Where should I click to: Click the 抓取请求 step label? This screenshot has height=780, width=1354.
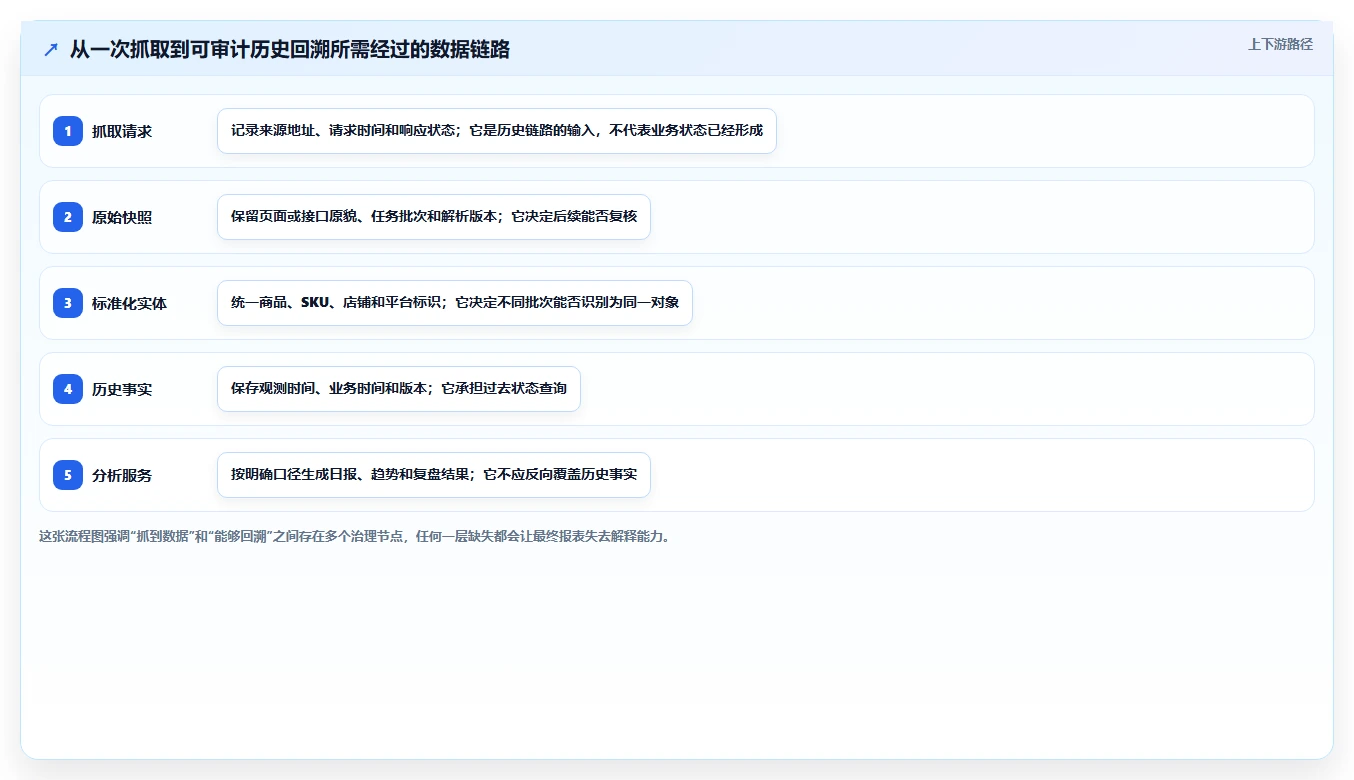(122, 131)
